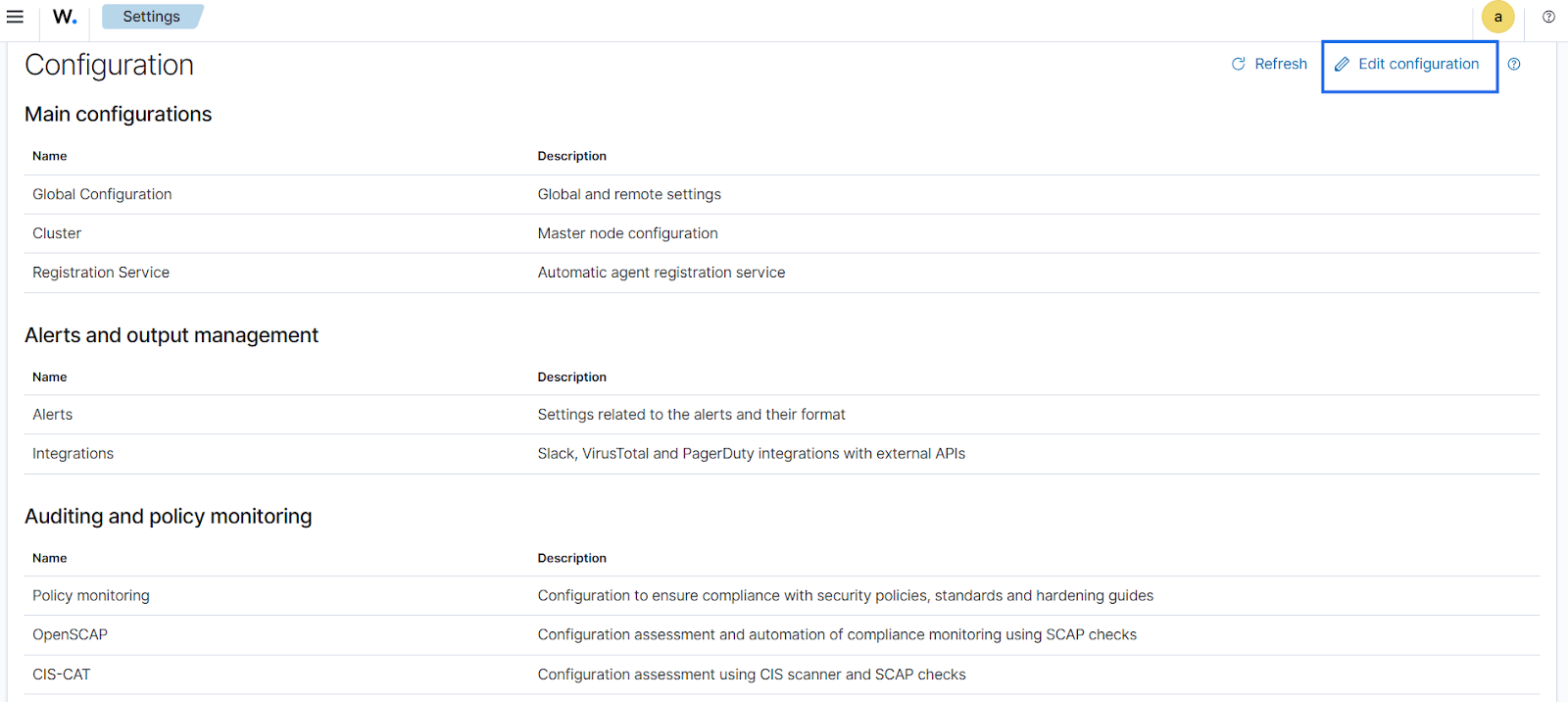Open the user avatar menu
Image resolution: width=1568 pixels, height=702 pixels.
coord(1497,17)
